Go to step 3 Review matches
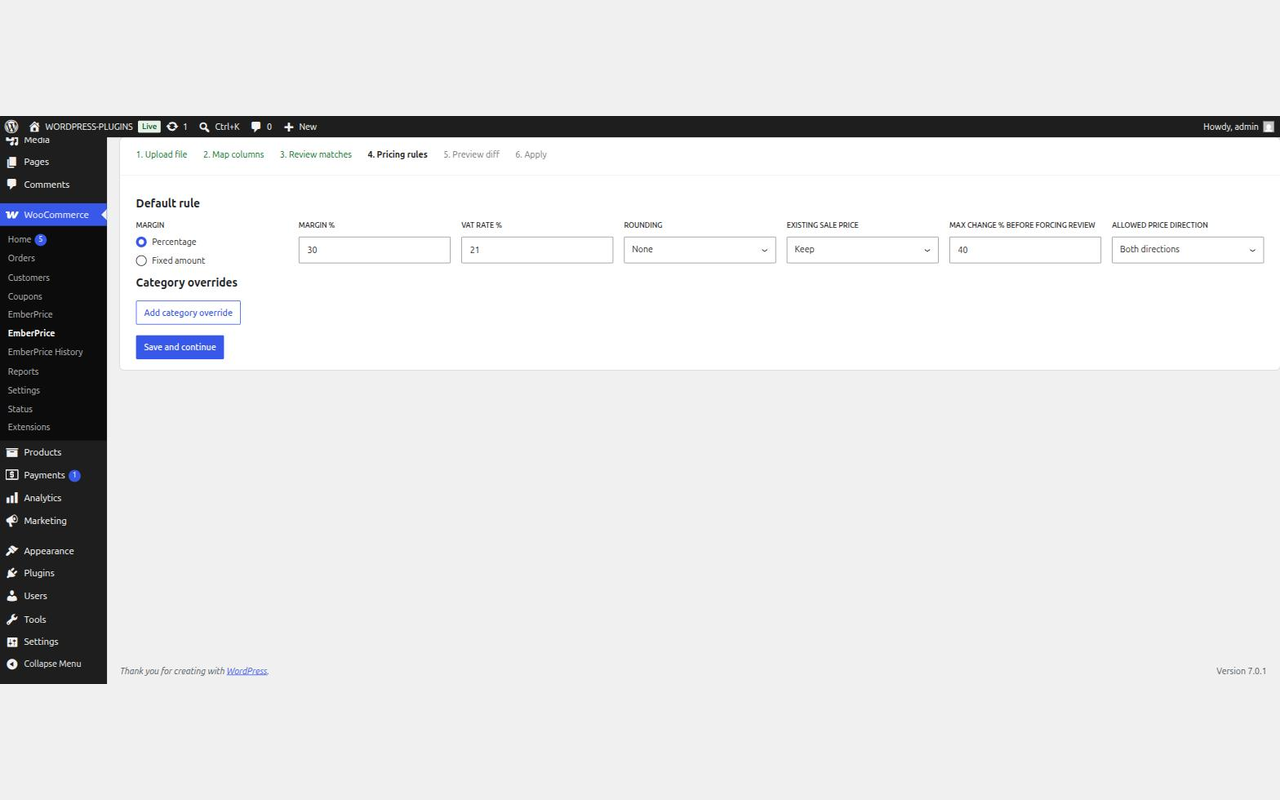Image resolution: width=1280 pixels, height=800 pixels. tap(316, 155)
